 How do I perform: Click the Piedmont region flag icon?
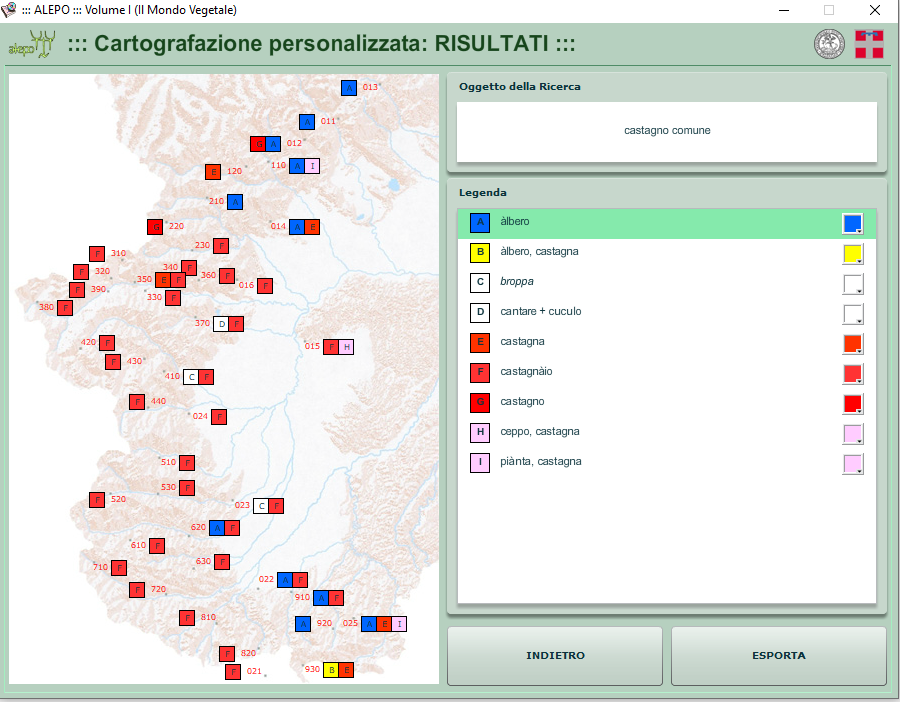coord(869,45)
